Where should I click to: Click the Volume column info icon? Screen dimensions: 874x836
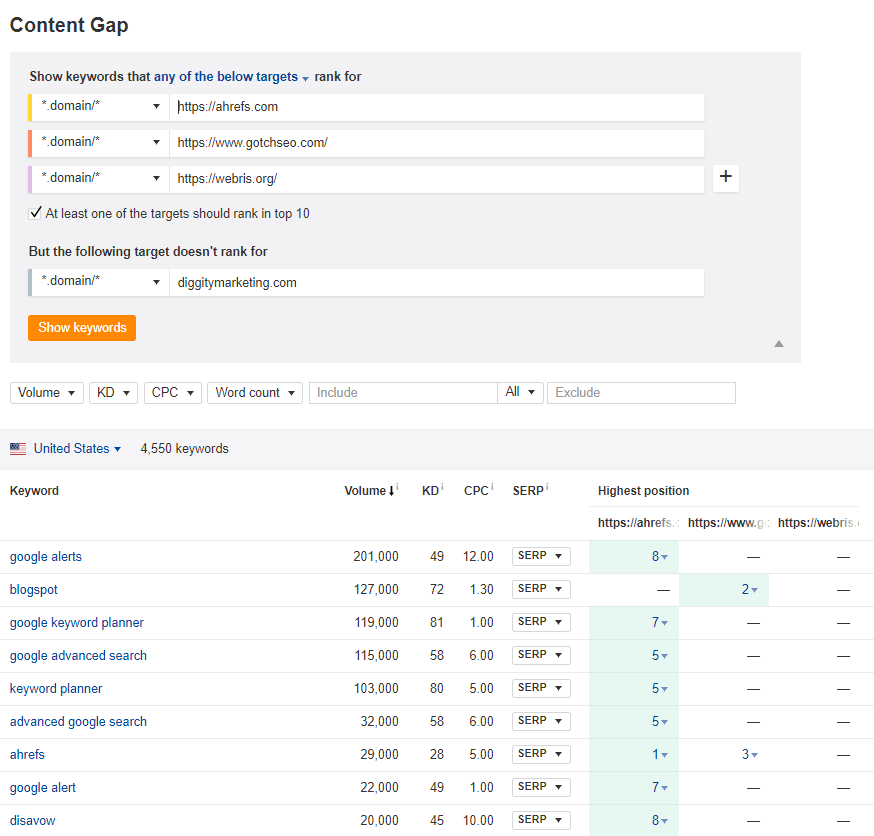pos(397,487)
